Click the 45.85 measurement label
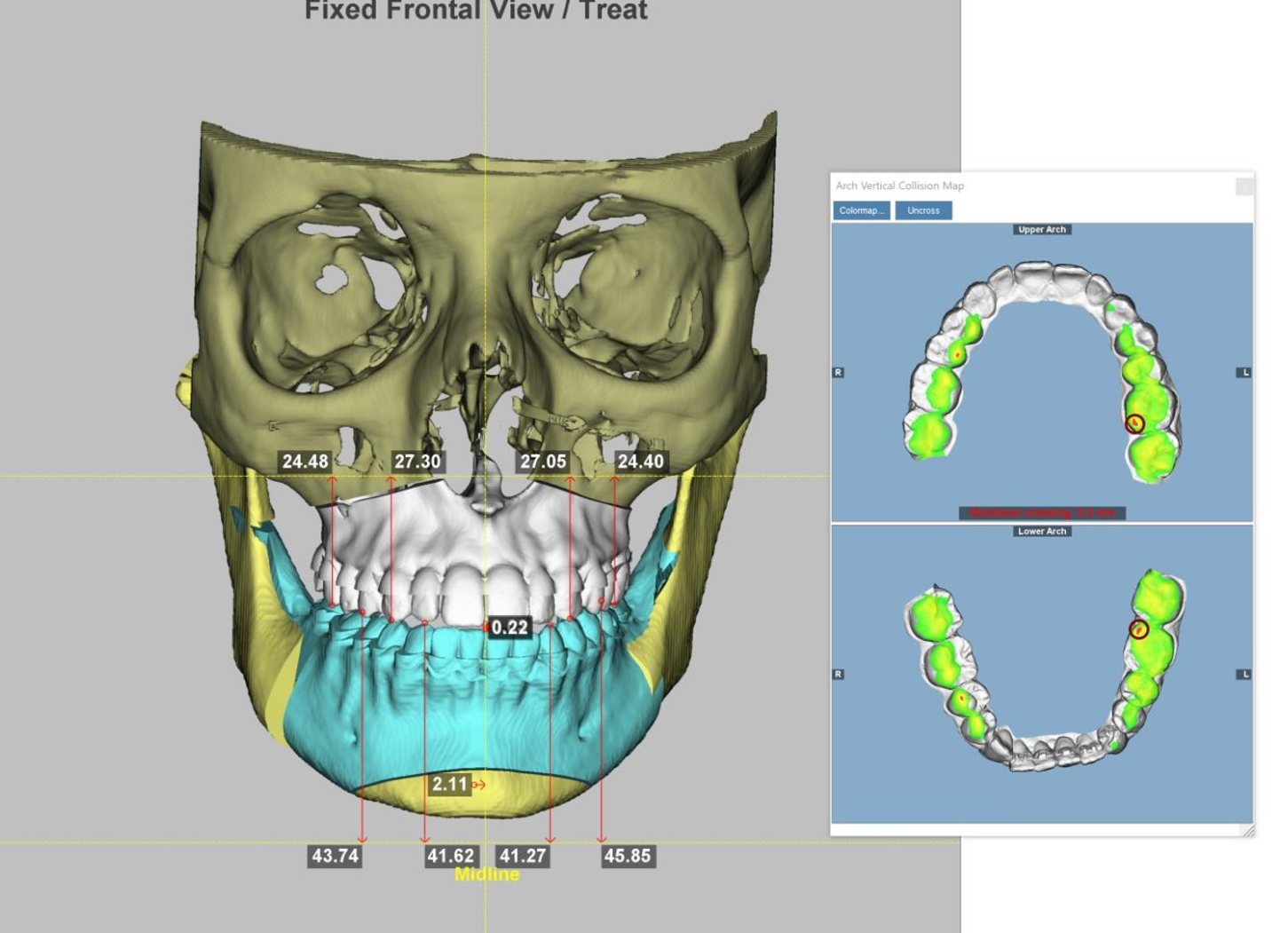Screen dimensions: 1288x933 (628, 856)
